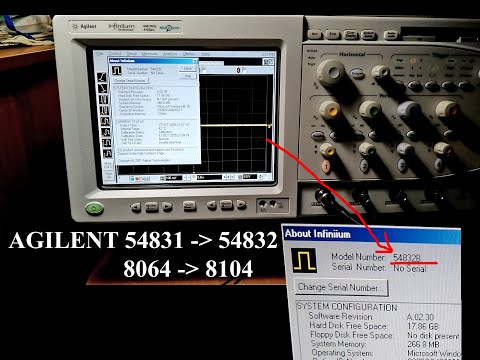
Task: Click the fall time measurement icon
Action: pos(103,88)
